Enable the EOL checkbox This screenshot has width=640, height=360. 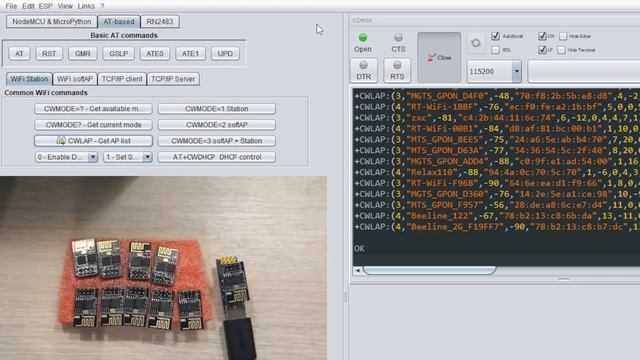496,50
